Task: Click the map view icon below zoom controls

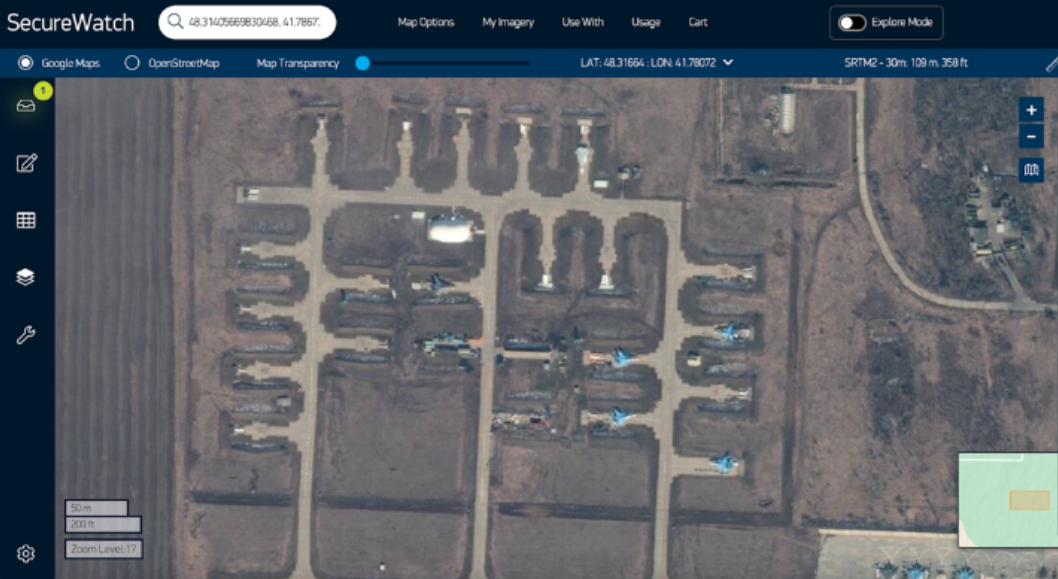Action: tap(1031, 170)
